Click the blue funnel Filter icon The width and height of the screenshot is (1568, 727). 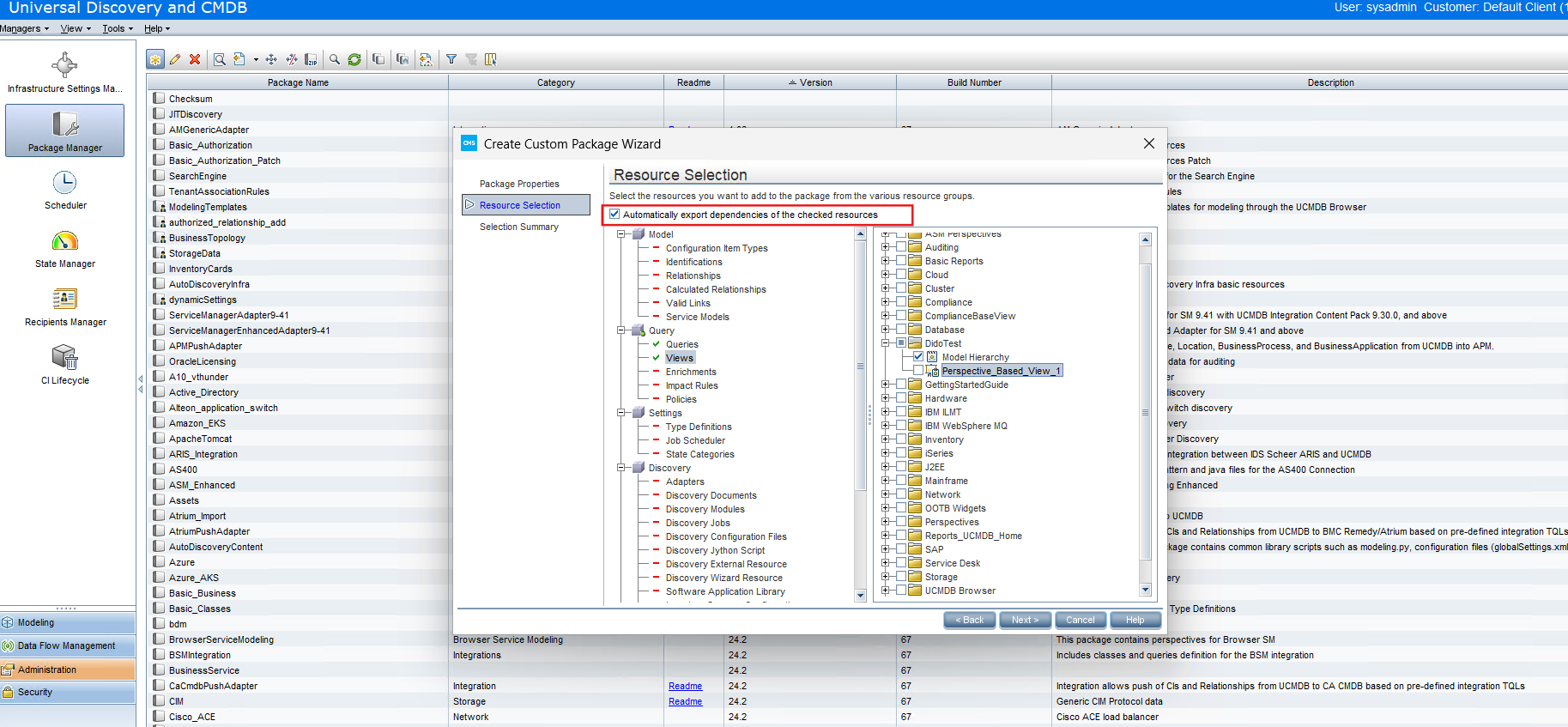point(451,59)
